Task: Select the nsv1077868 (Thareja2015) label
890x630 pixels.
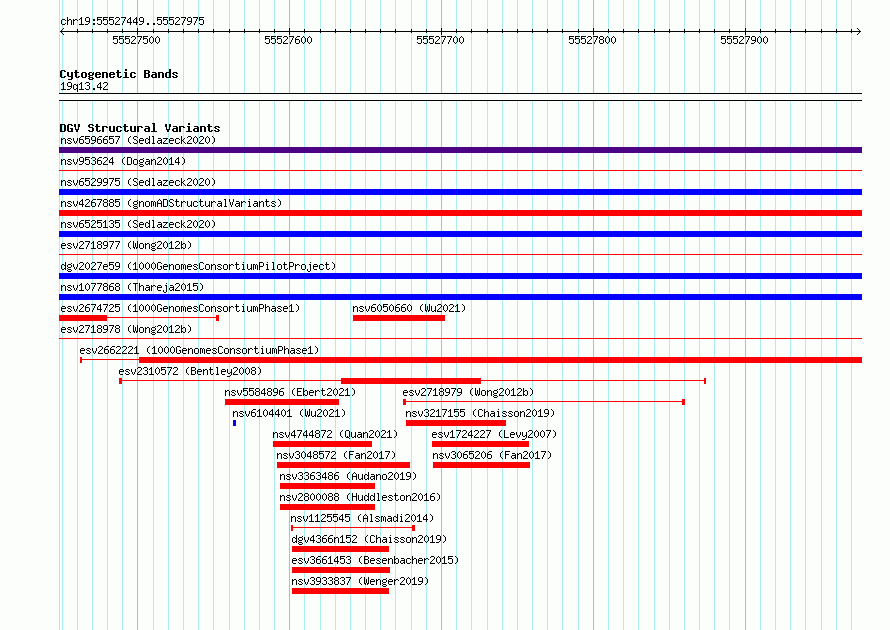Action: coord(132,287)
